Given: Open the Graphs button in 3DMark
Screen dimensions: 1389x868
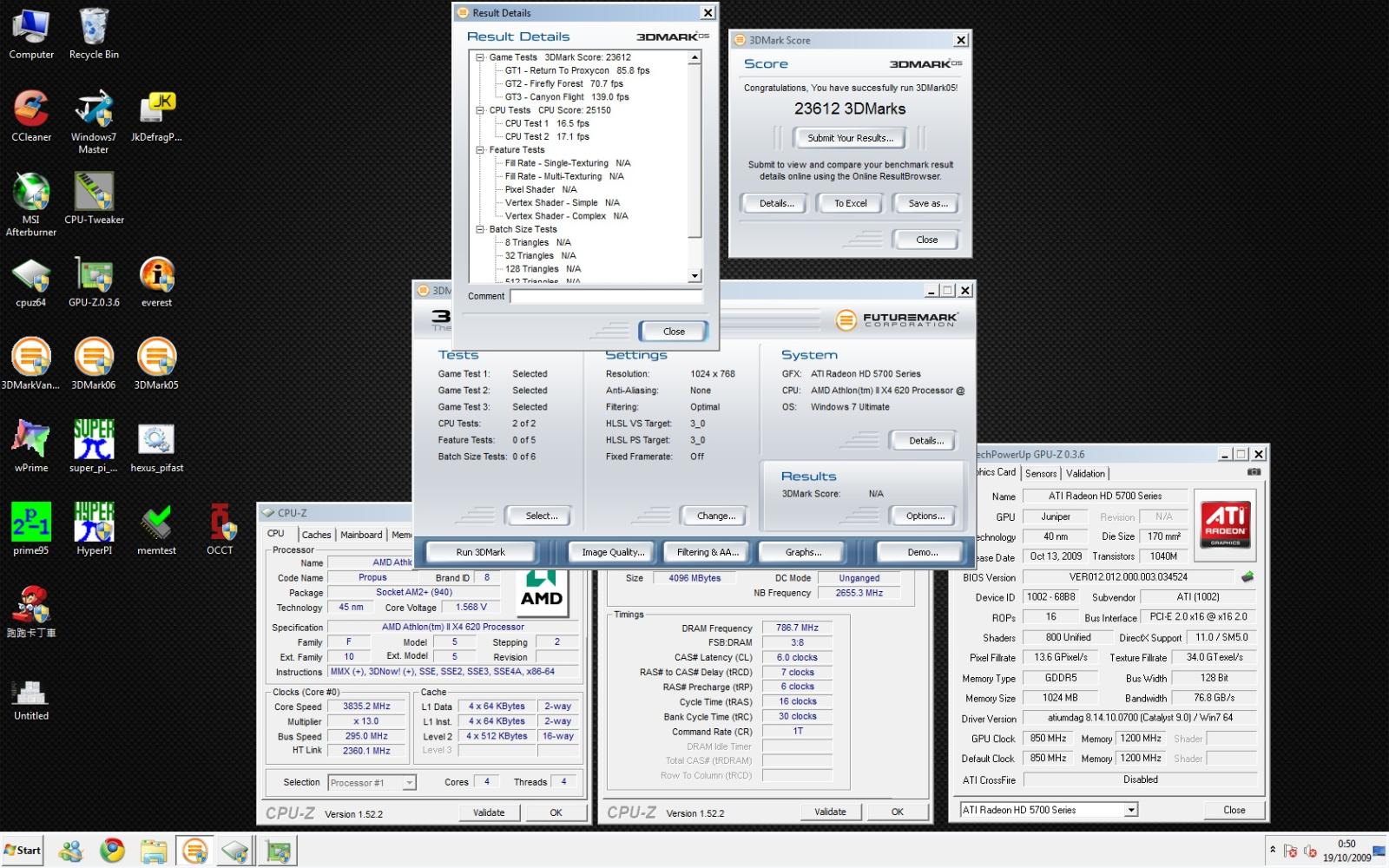Looking at the screenshot, I should [x=803, y=552].
